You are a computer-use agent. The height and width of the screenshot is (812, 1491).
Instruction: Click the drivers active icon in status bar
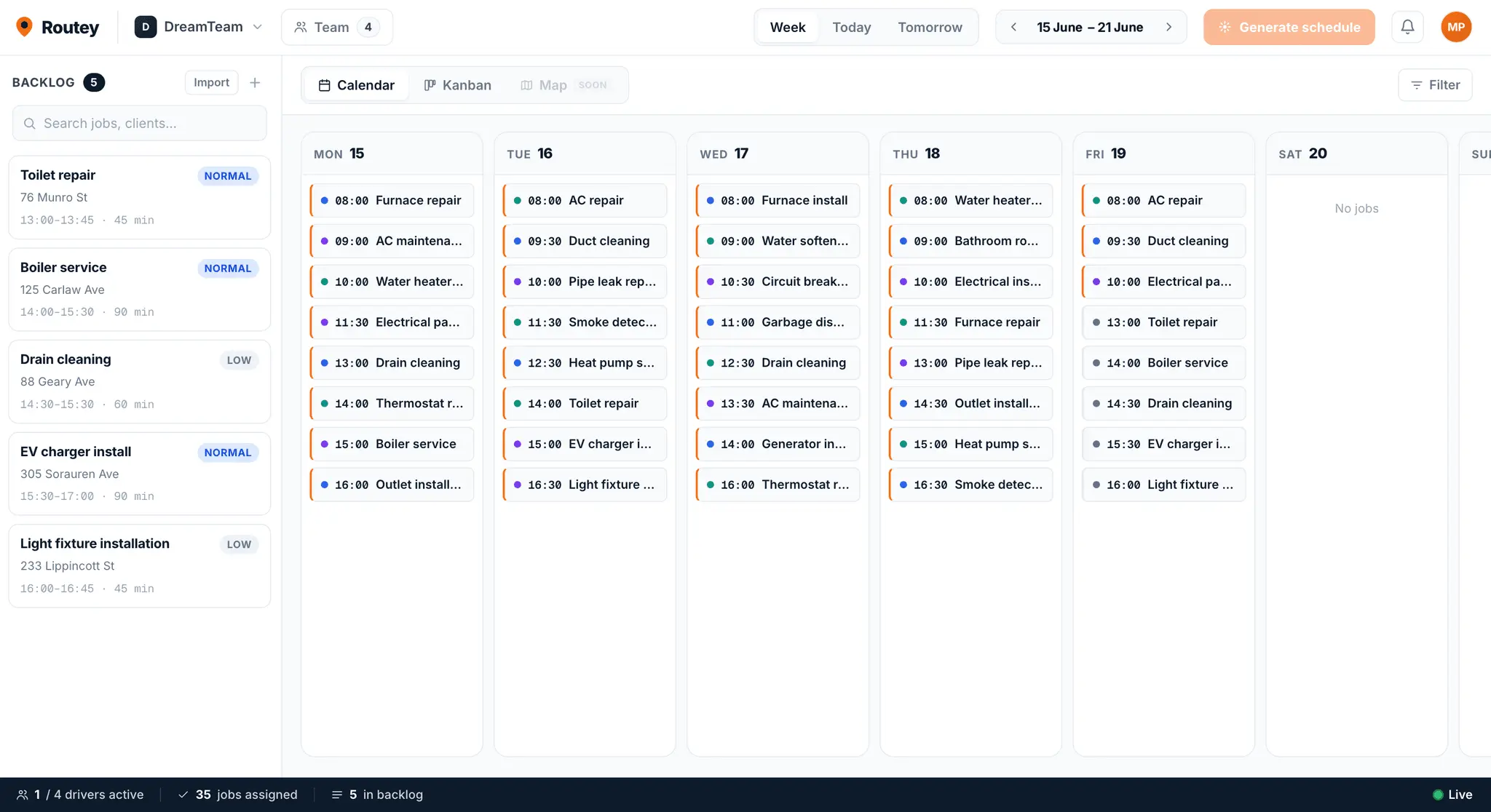(23, 795)
